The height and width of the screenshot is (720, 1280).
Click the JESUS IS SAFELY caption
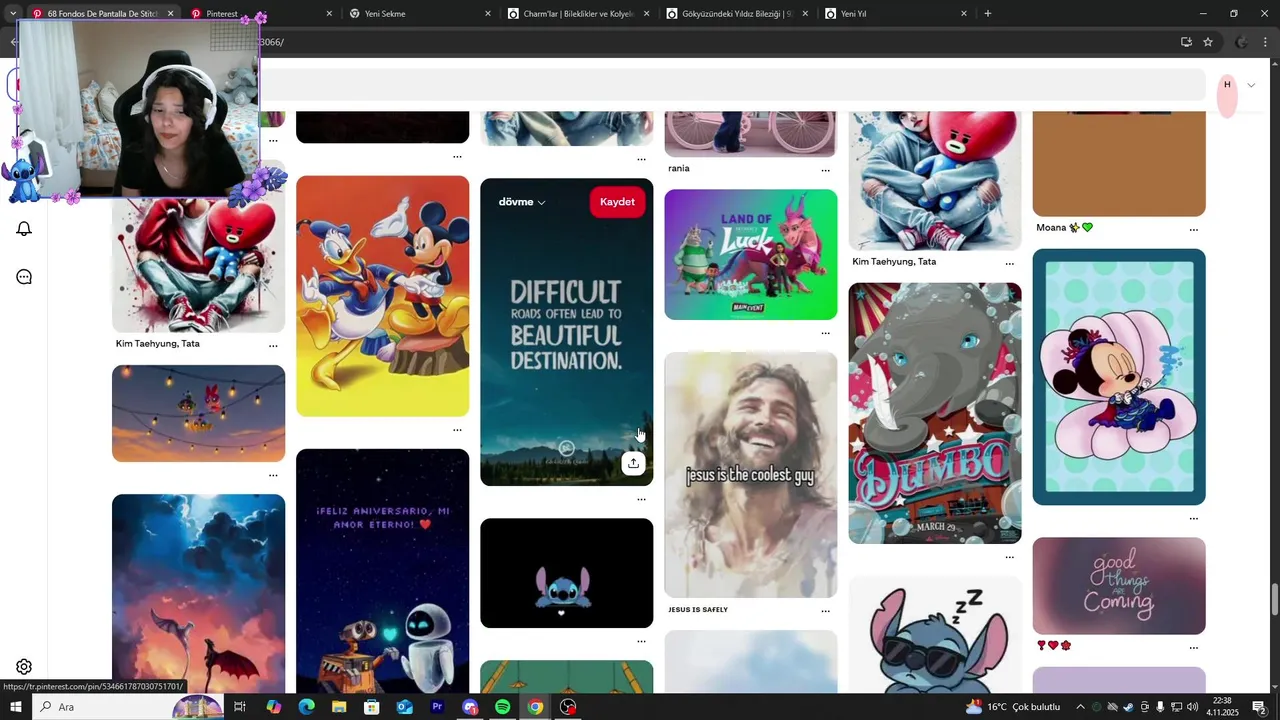coord(698,609)
